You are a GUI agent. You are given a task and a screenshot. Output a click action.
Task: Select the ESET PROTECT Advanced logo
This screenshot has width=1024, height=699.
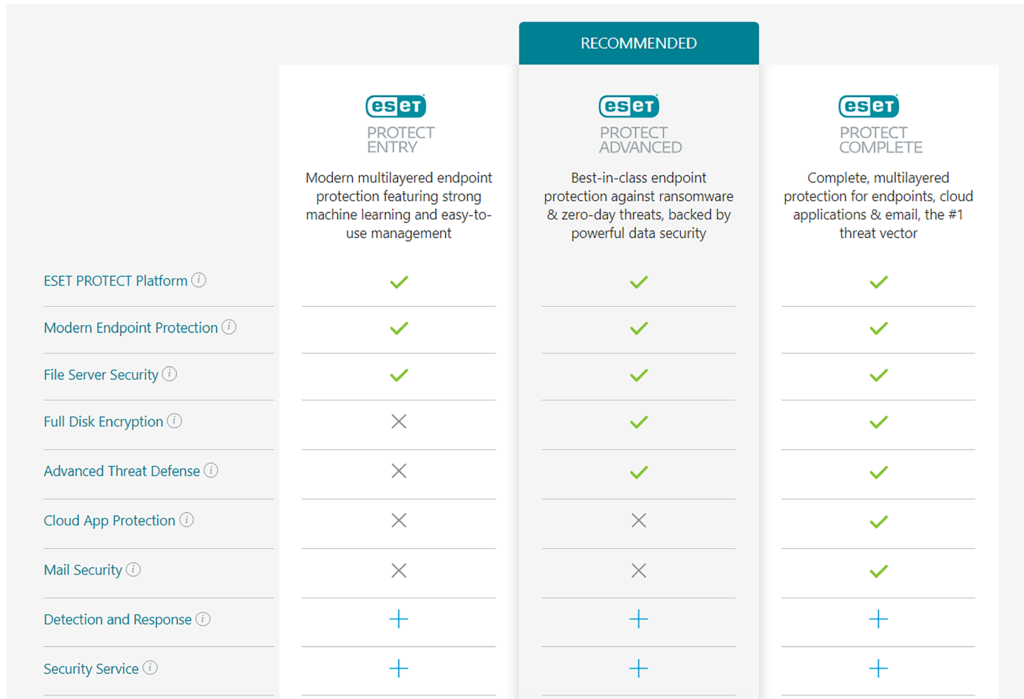tap(630, 106)
